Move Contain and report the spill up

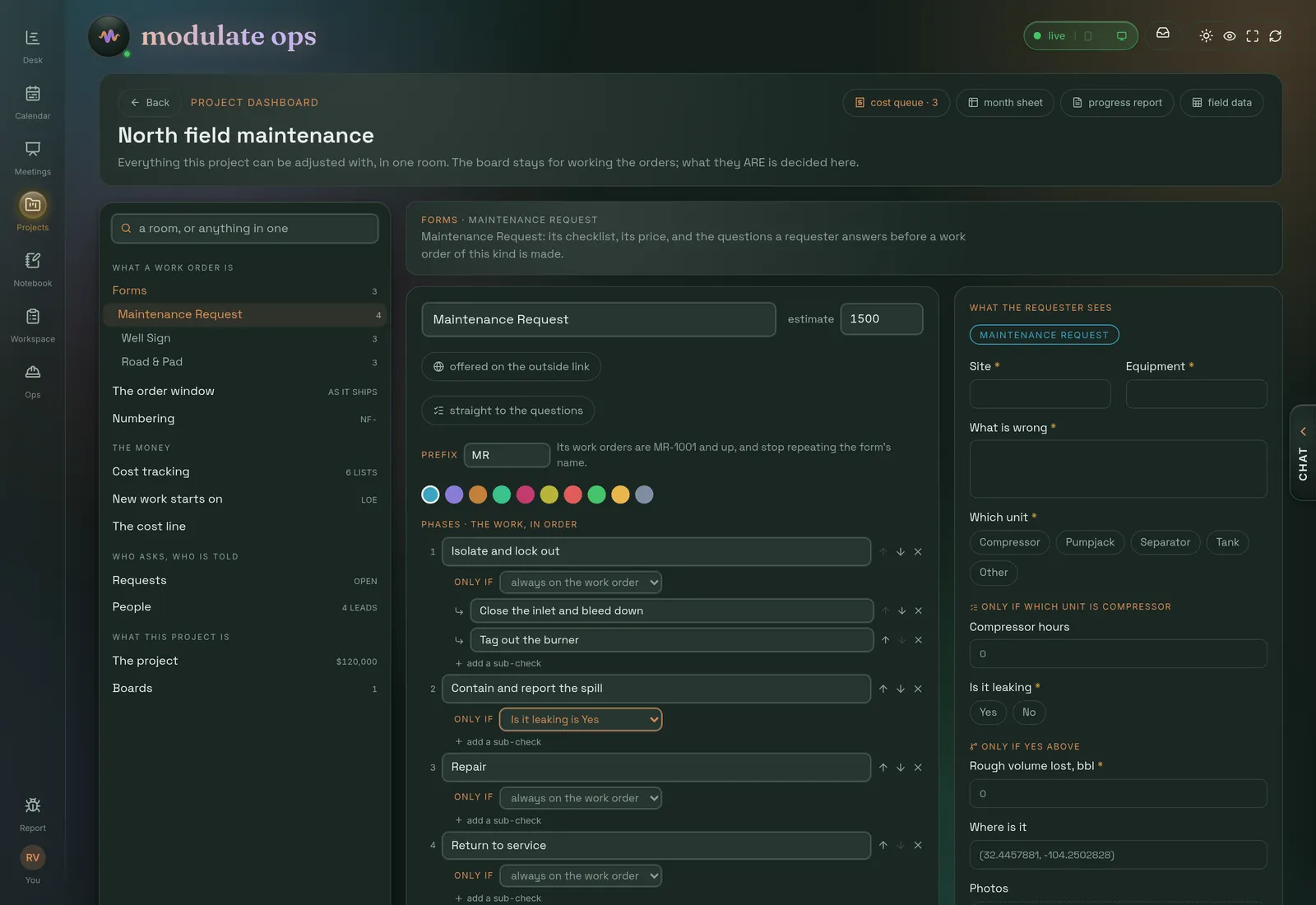883,689
